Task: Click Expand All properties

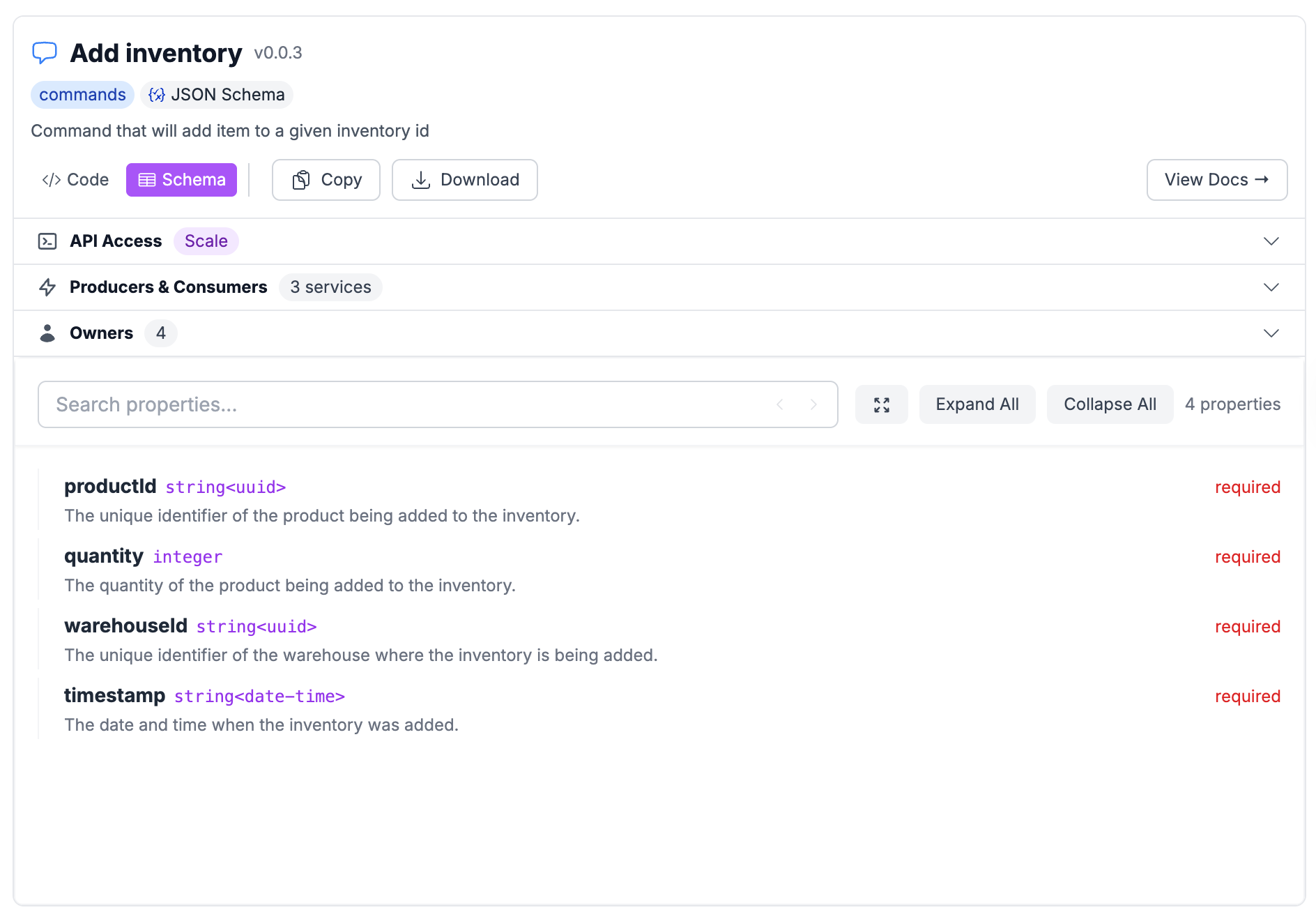Action: tap(977, 404)
